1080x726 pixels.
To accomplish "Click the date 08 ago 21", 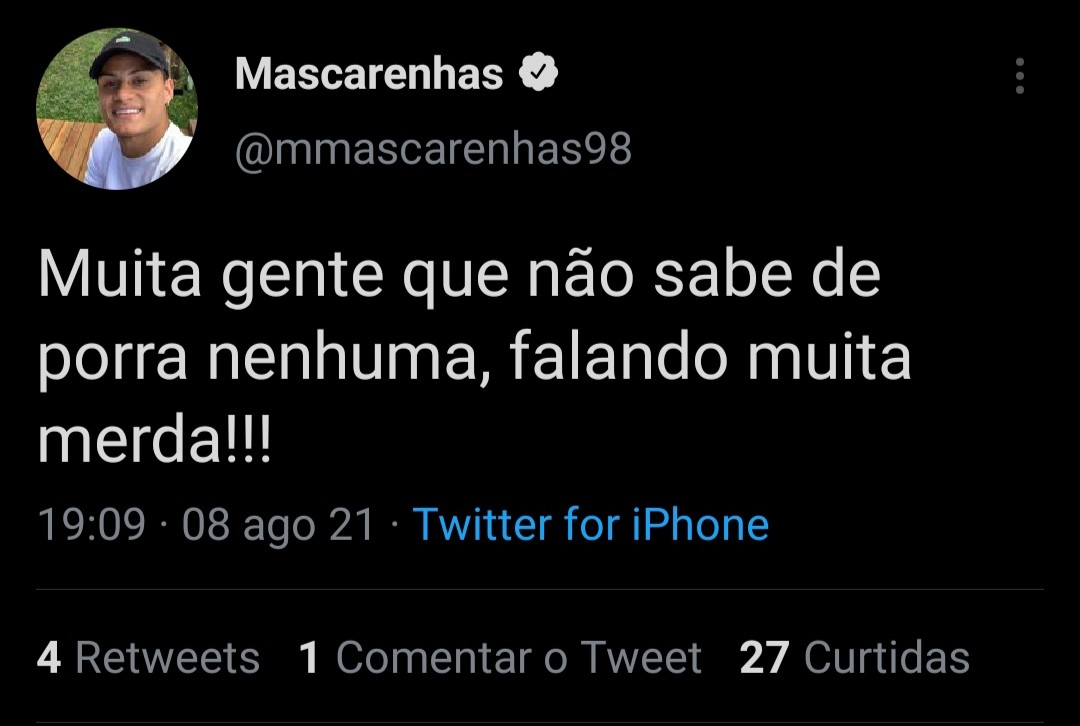I will [x=278, y=525].
